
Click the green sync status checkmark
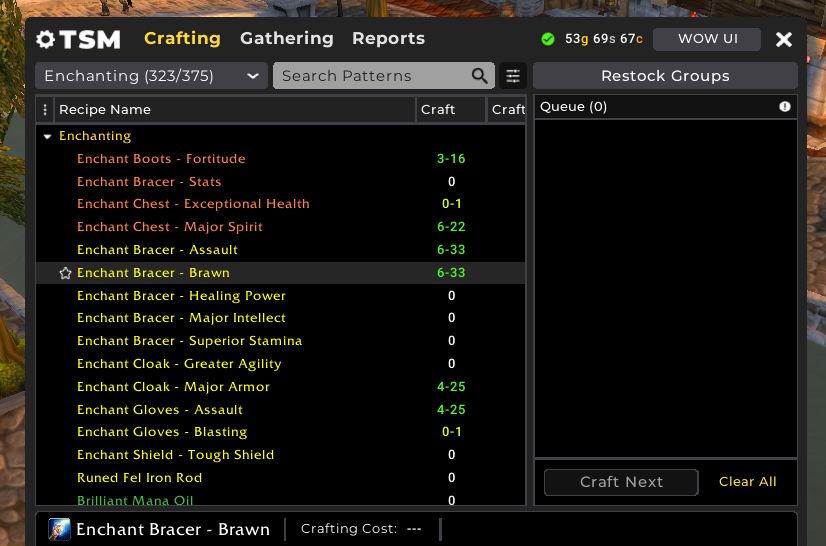(x=548, y=39)
